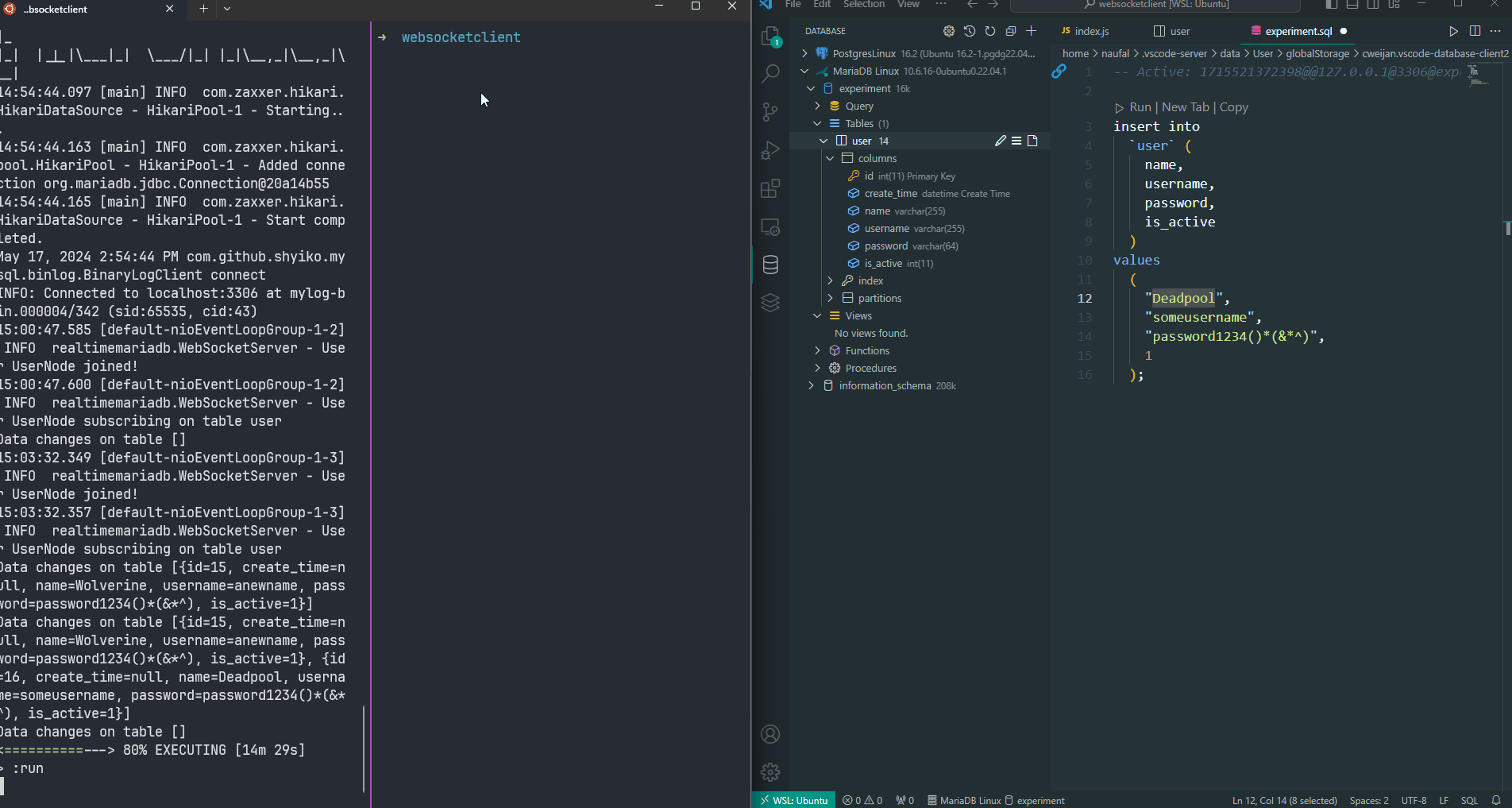Viewport: 1512px width, 808px height.
Task: Split the editor to the right
Action: point(1475,31)
